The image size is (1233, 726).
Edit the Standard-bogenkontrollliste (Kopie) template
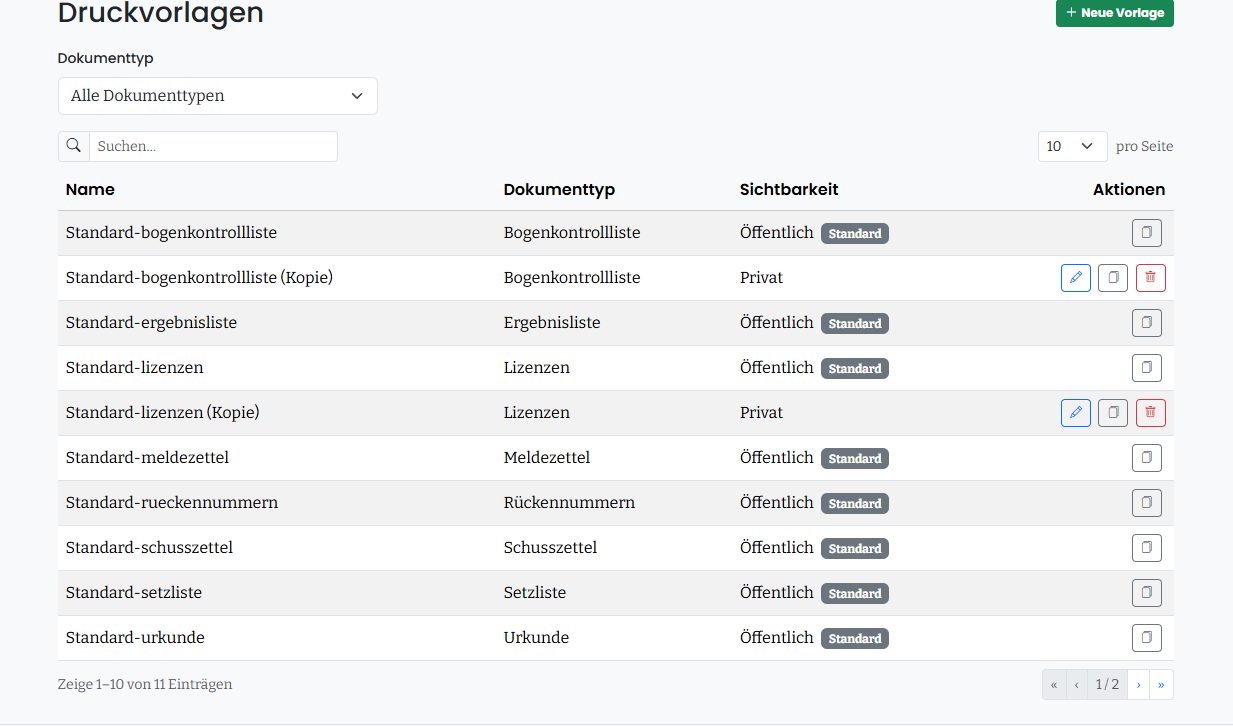click(1076, 278)
